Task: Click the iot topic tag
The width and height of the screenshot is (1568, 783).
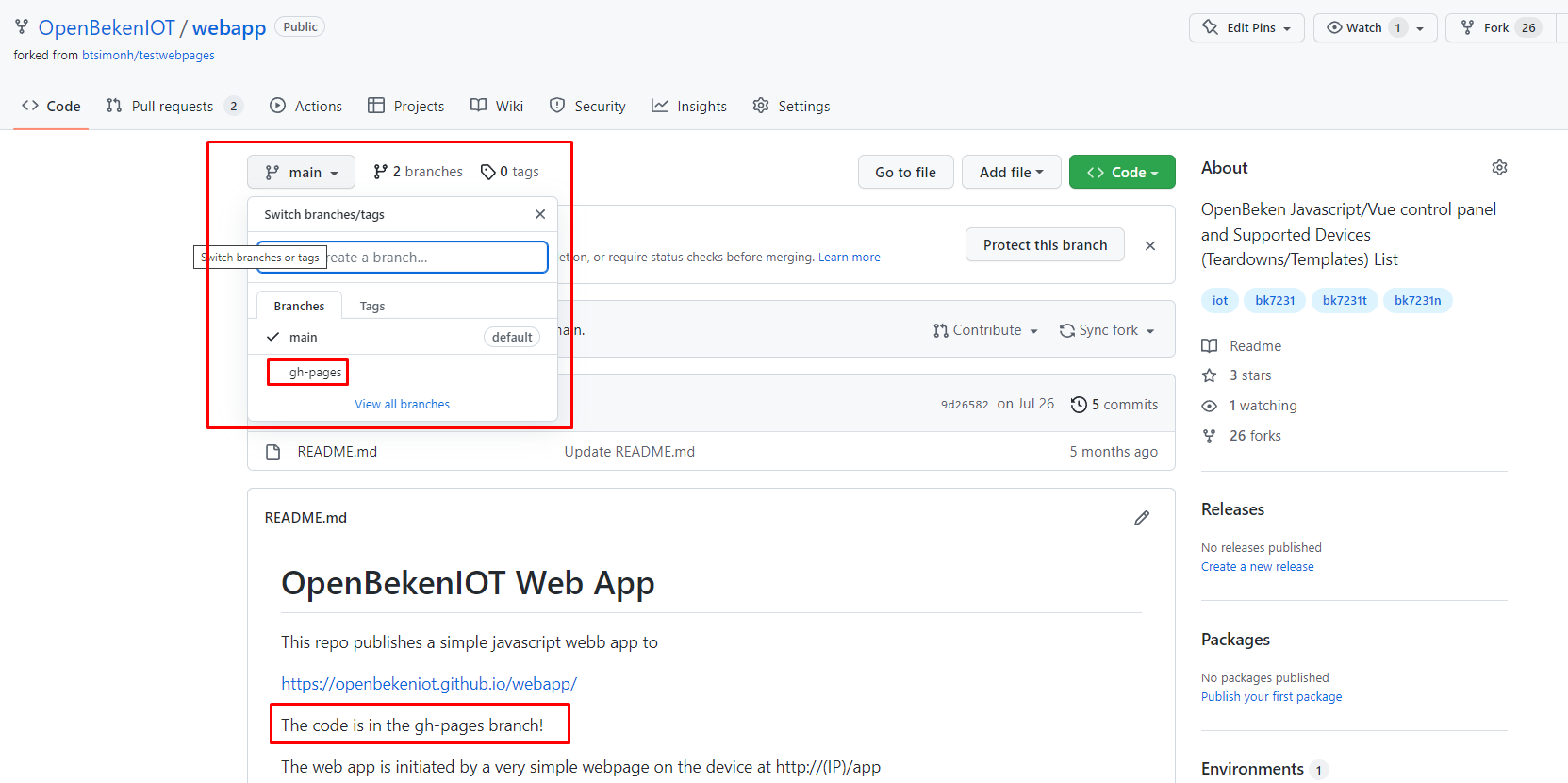Action: [1220, 300]
